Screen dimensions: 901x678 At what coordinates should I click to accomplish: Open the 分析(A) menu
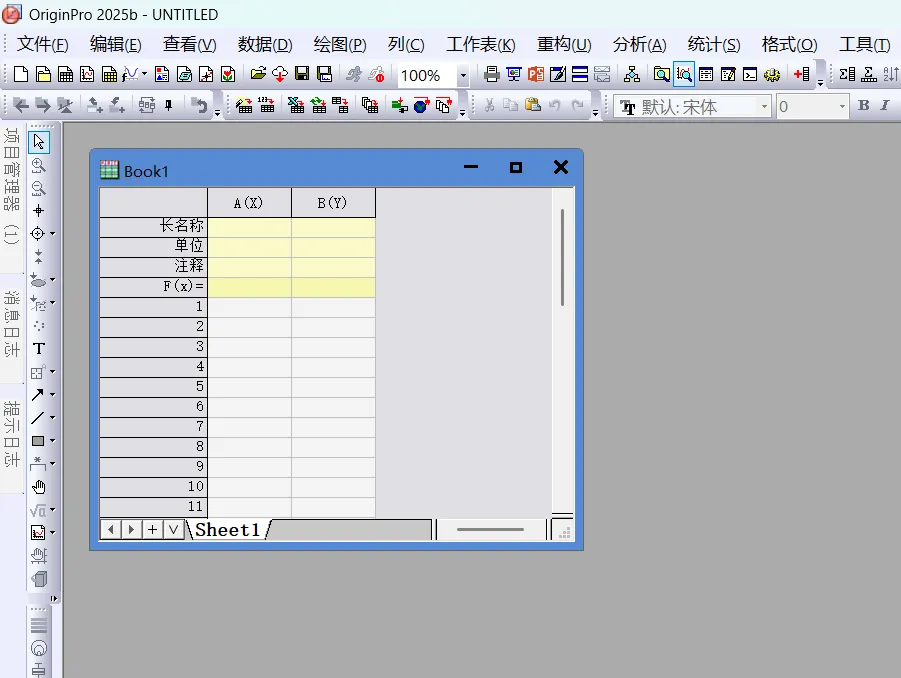pyautogui.click(x=640, y=44)
